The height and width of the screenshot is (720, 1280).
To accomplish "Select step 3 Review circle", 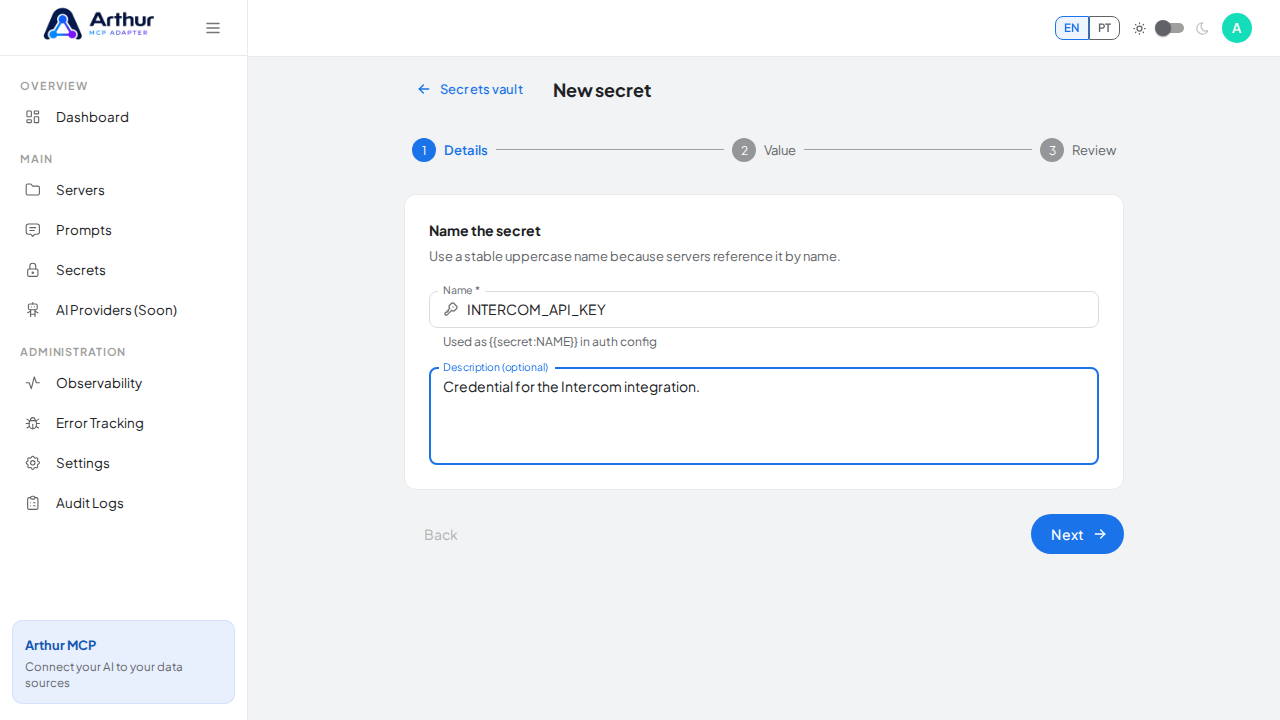I will pyautogui.click(x=1052, y=150).
